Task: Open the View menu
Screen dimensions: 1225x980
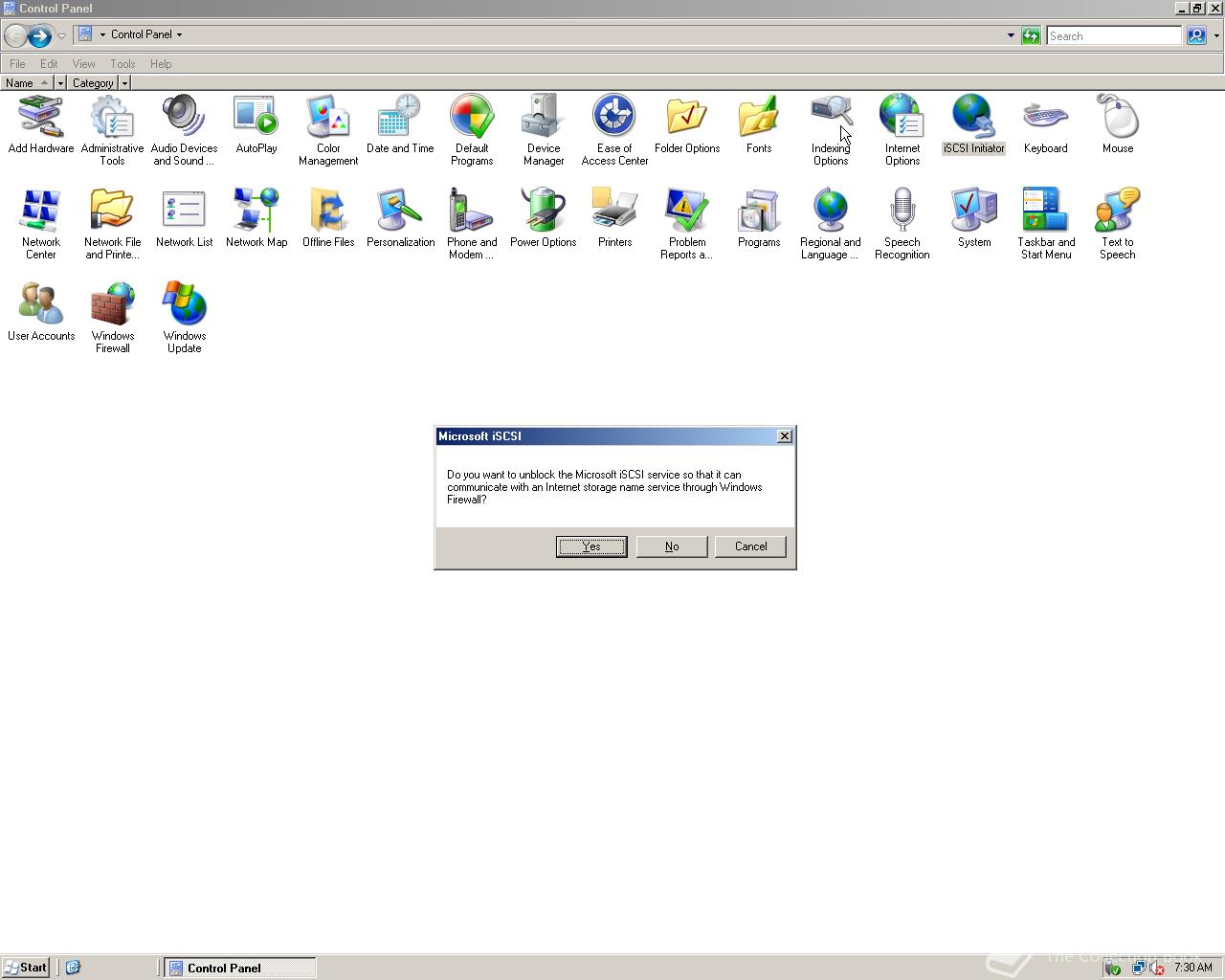Action: [83, 64]
